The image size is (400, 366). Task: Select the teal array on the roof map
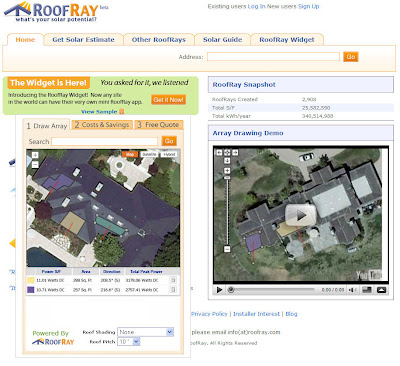110,226
